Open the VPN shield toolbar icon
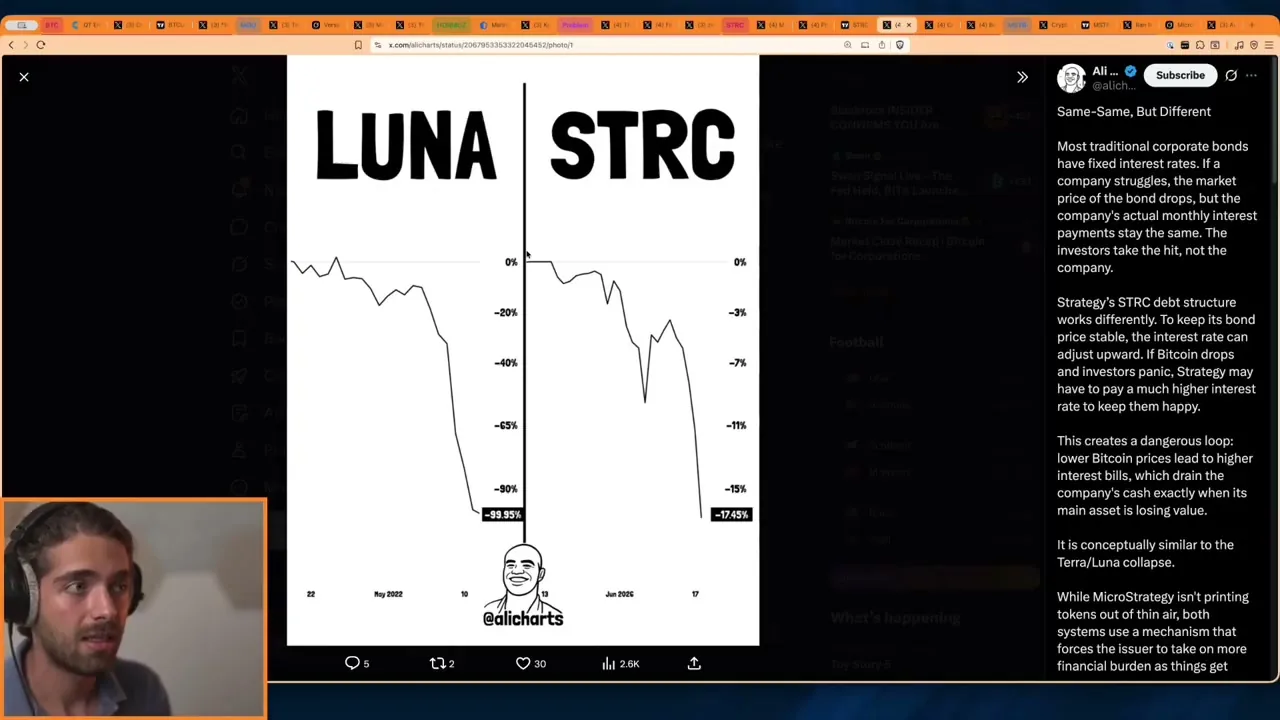This screenshot has height=720, width=1280. tap(1254, 45)
